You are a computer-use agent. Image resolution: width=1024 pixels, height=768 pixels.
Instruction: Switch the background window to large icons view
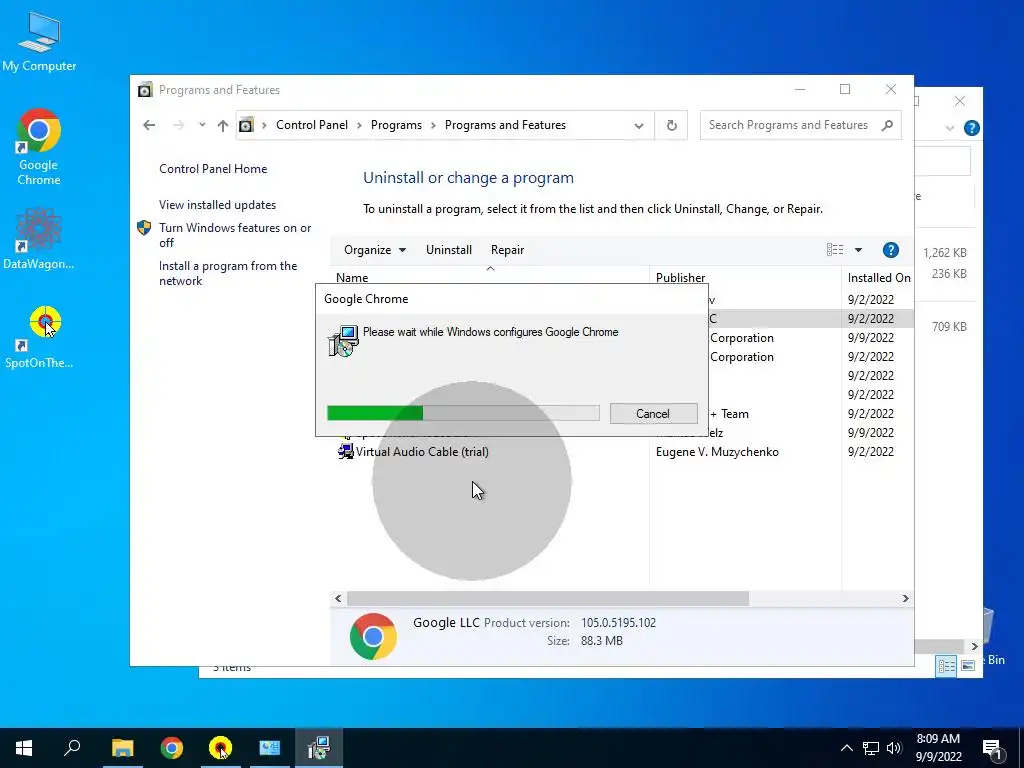[968, 666]
